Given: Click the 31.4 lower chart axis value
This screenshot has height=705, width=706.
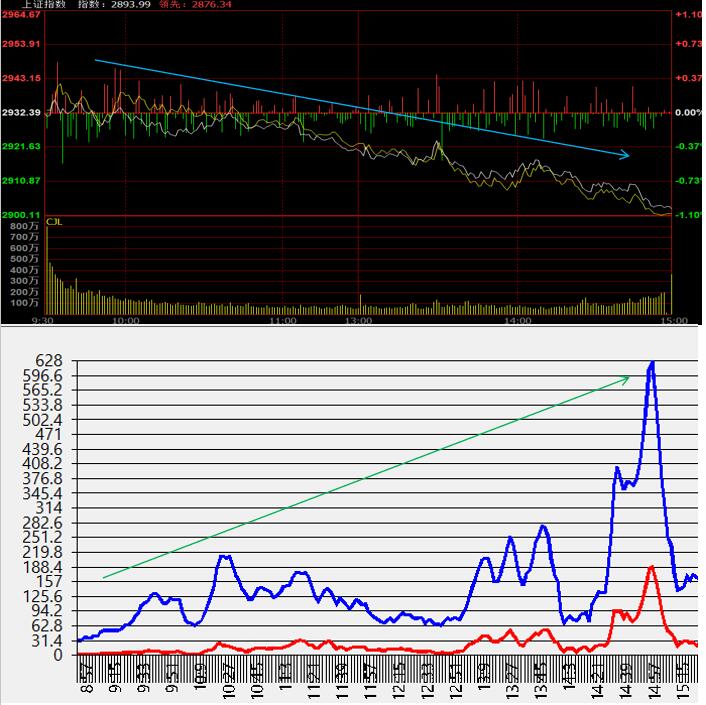Looking at the screenshot, I should coord(46,641).
